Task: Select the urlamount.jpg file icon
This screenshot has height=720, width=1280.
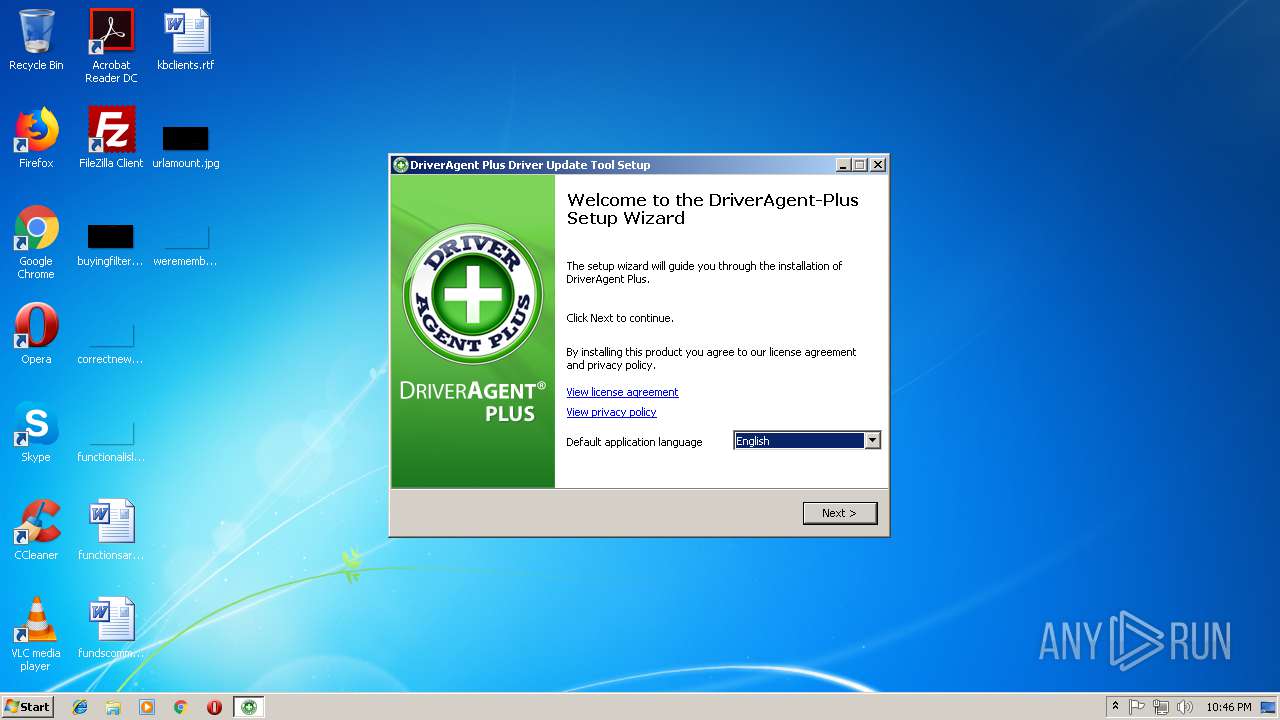Action: (186, 145)
